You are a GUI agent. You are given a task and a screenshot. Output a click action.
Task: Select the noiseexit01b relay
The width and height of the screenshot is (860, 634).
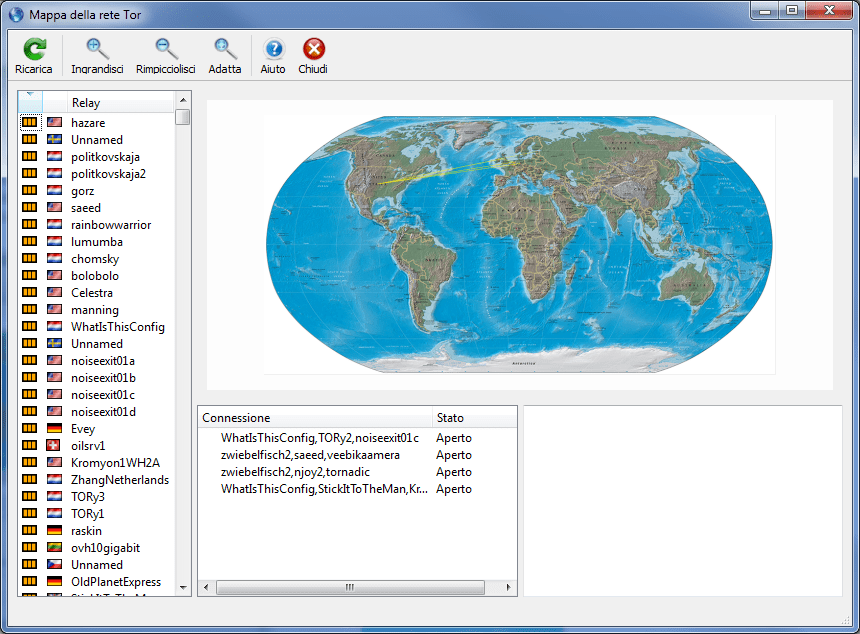click(x=104, y=378)
